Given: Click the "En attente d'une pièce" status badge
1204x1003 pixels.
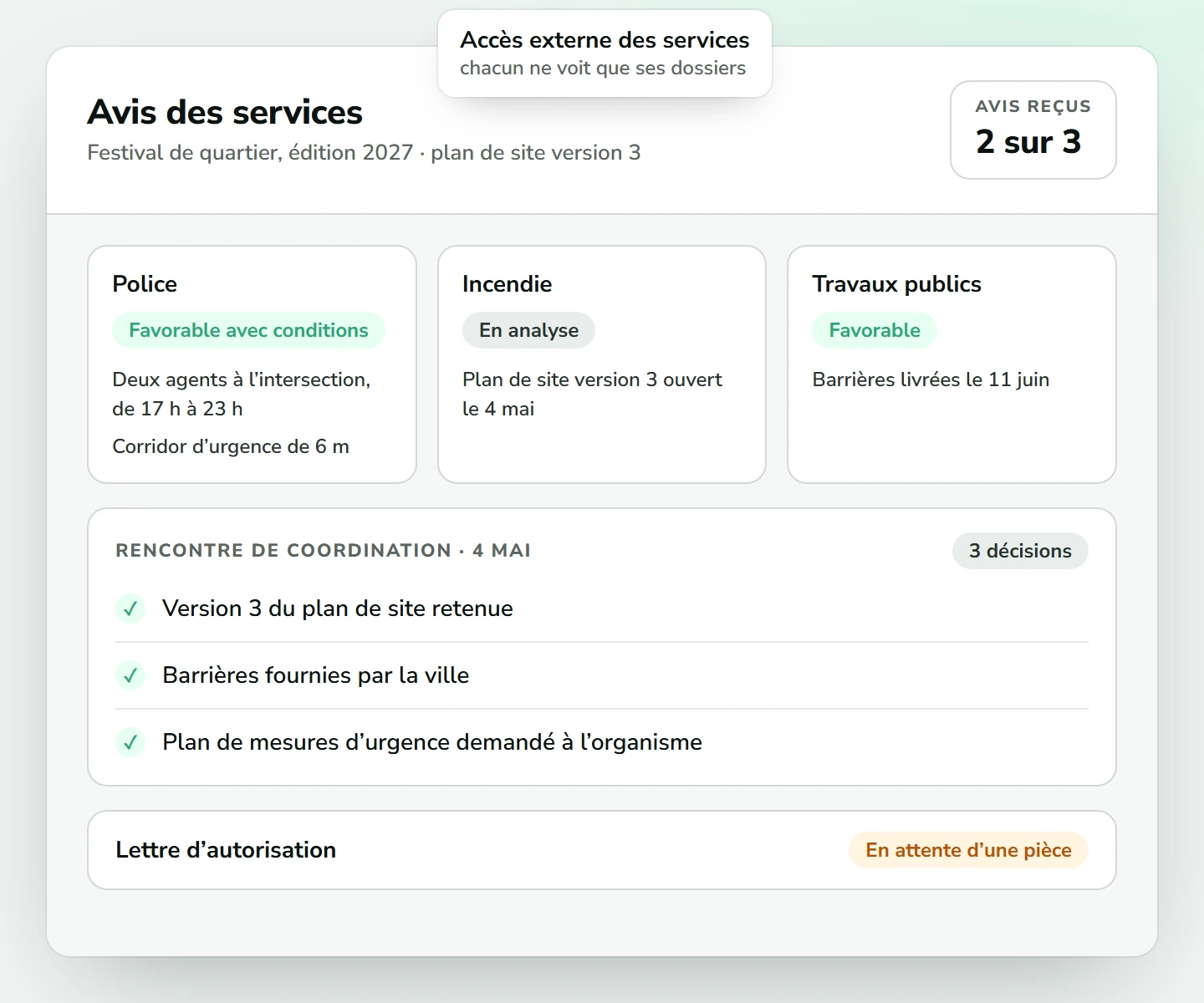Looking at the screenshot, I should click(x=968, y=850).
